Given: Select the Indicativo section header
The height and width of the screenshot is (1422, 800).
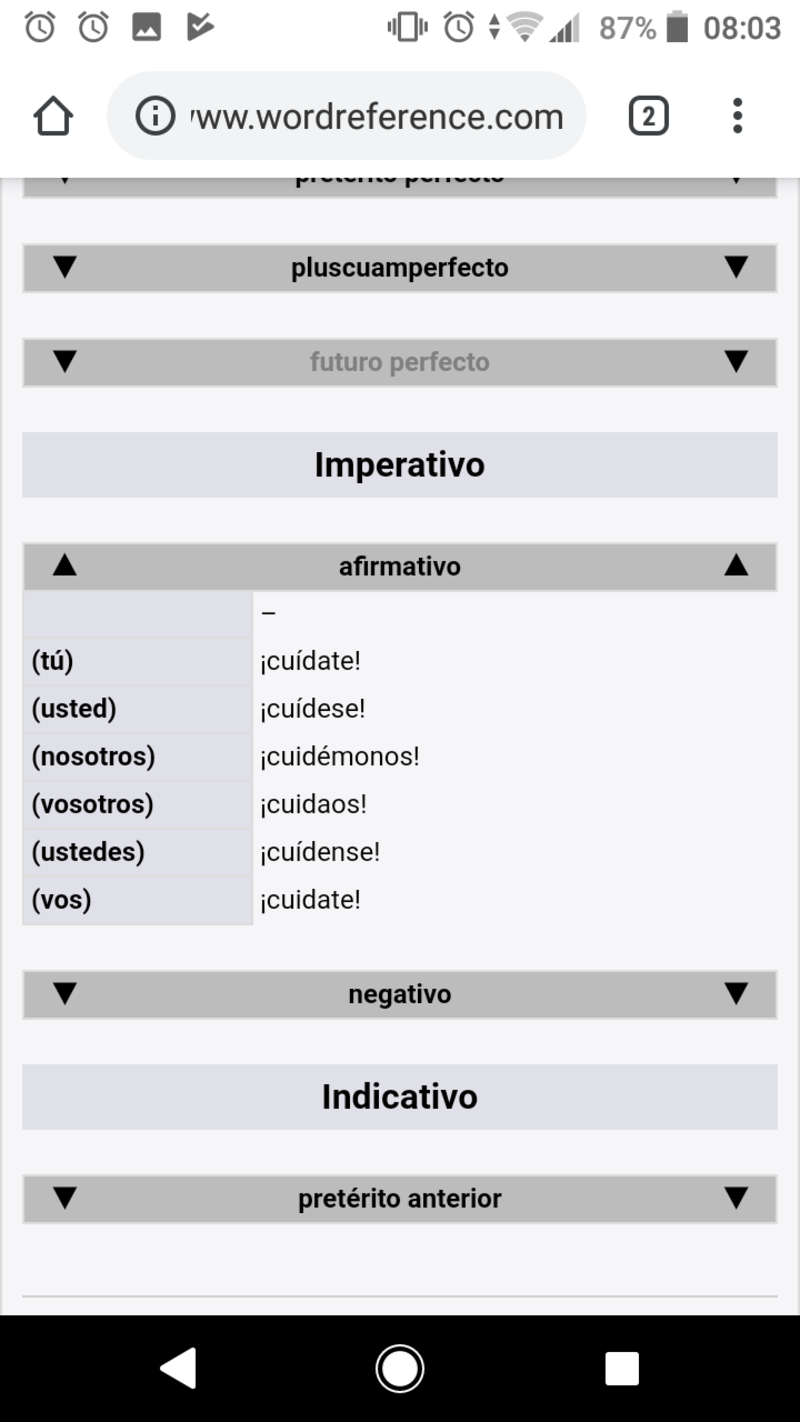Looking at the screenshot, I should click(400, 1096).
